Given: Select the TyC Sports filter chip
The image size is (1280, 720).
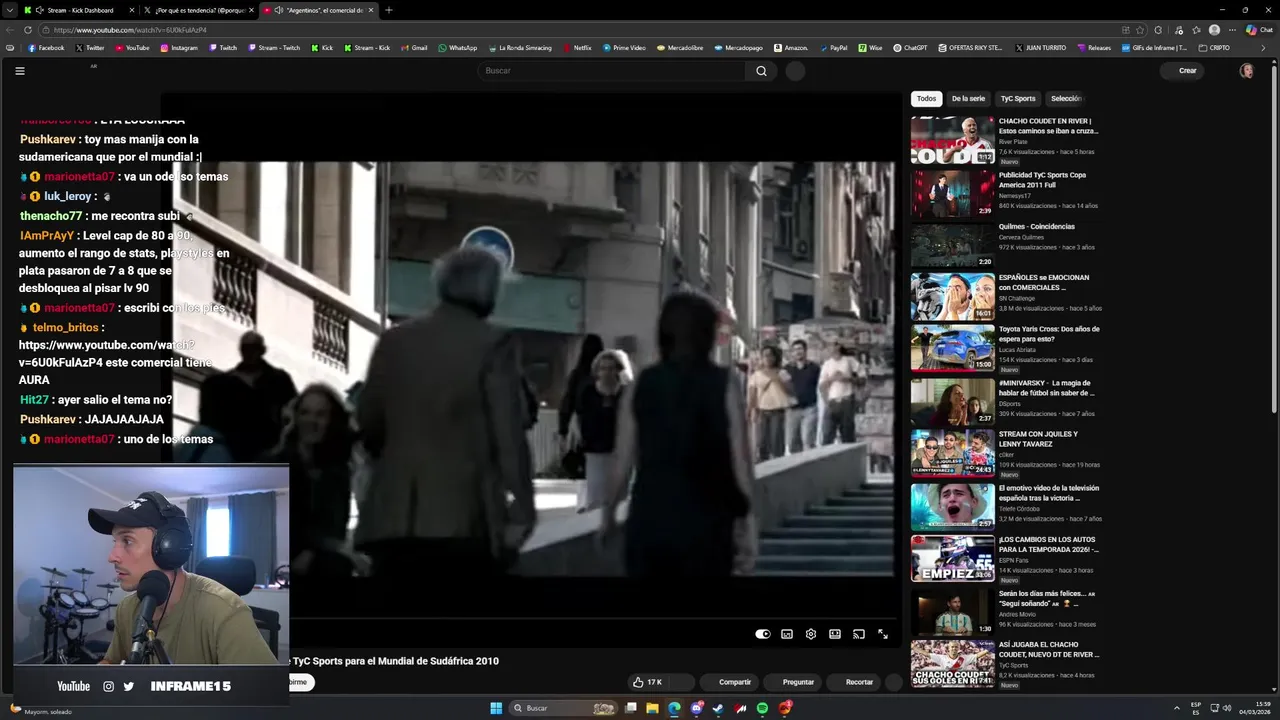Looking at the screenshot, I should pos(1018,99).
